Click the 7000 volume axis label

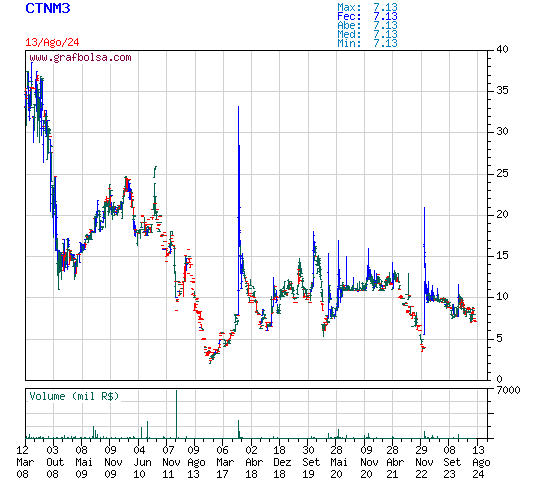508,390
